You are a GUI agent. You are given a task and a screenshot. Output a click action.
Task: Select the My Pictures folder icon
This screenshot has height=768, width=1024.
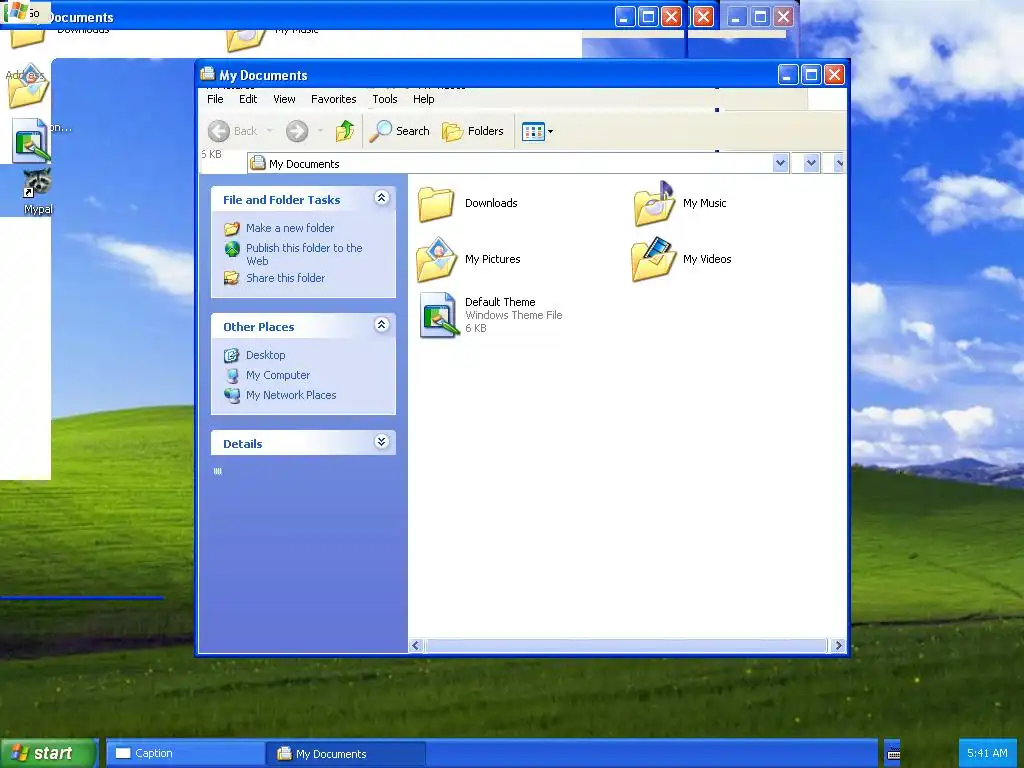click(x=436, y=259)
